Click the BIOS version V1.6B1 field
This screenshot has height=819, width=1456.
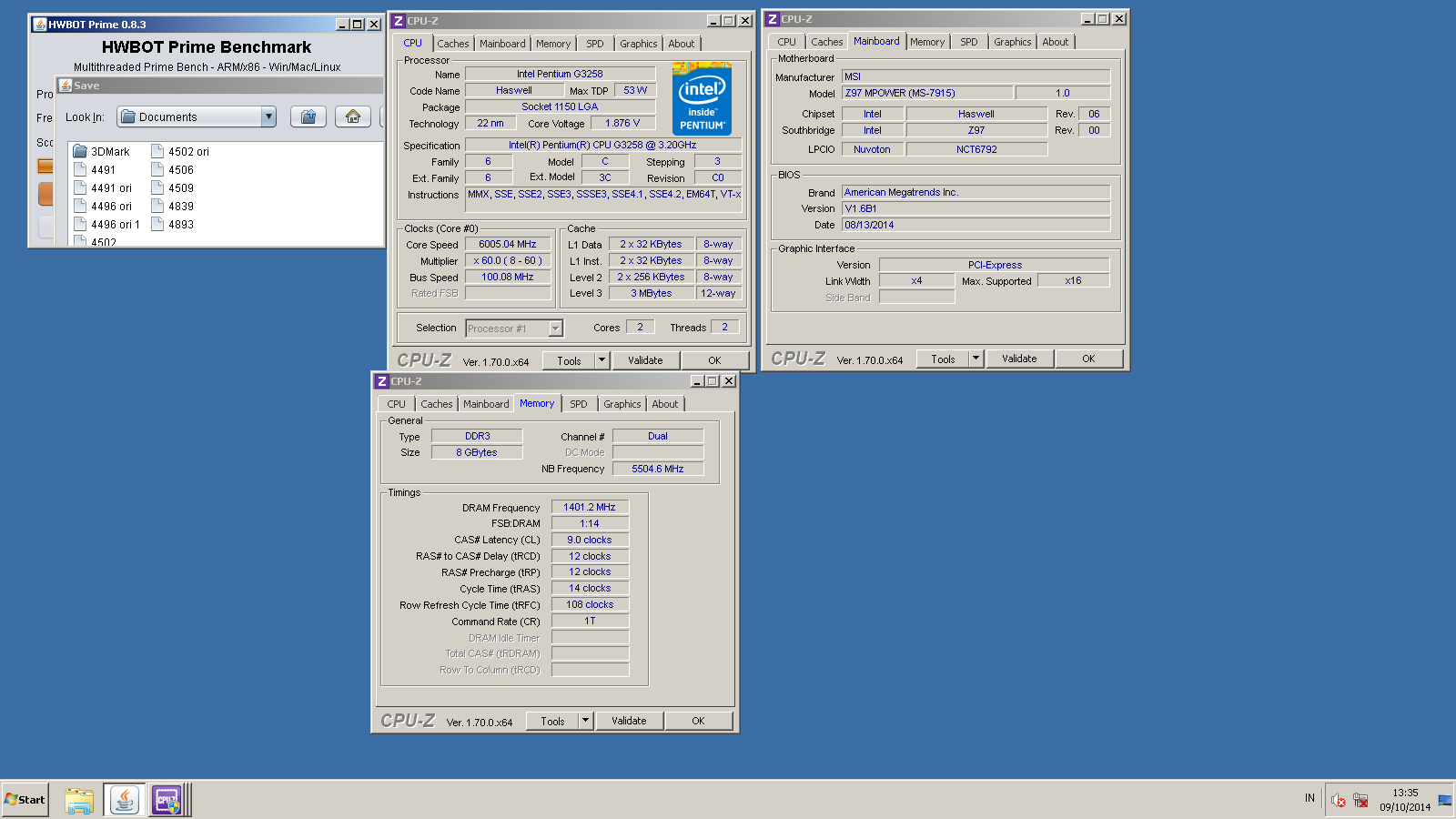coord(976,208)
